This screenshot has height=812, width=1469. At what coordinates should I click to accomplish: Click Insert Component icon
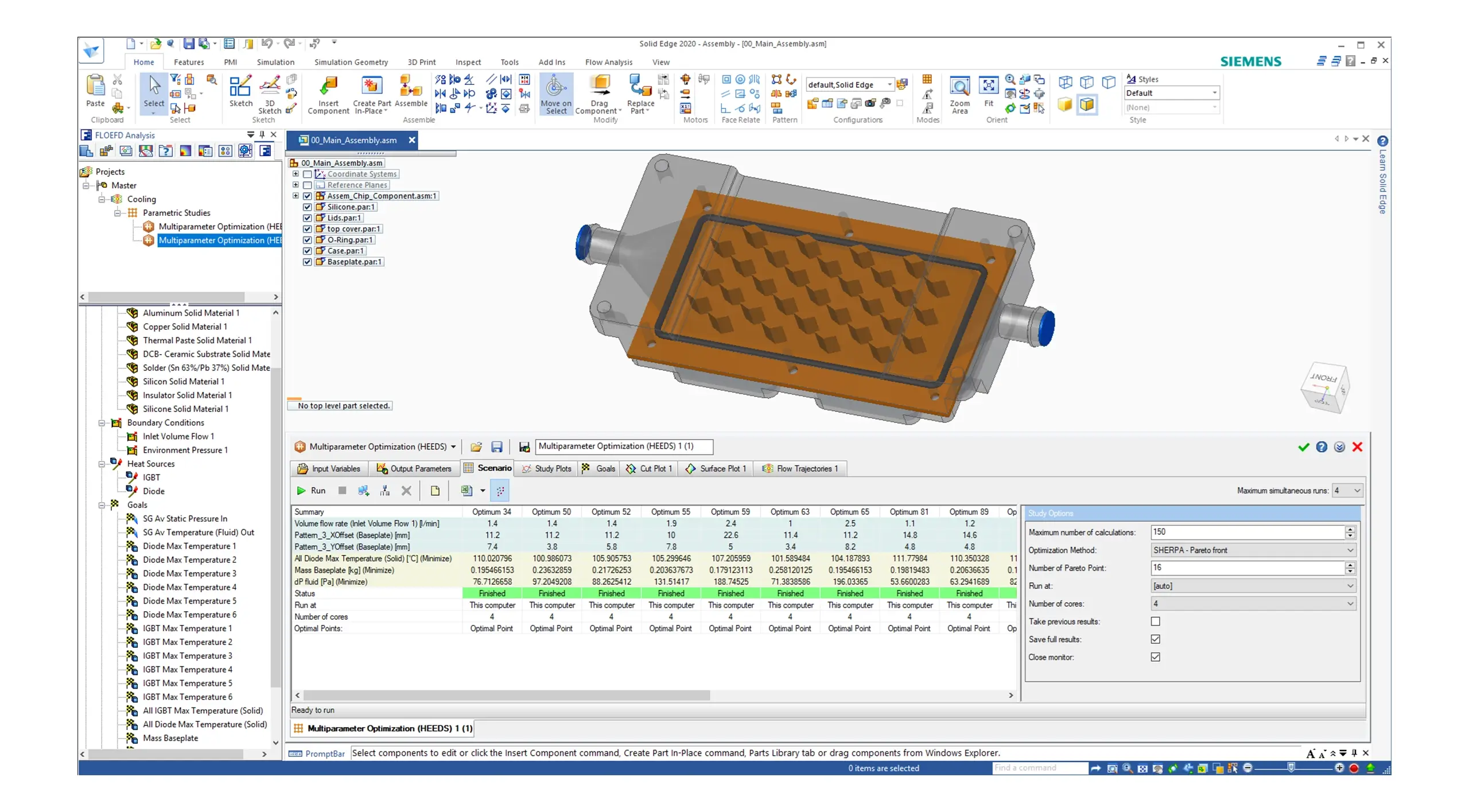pos(328,86)
